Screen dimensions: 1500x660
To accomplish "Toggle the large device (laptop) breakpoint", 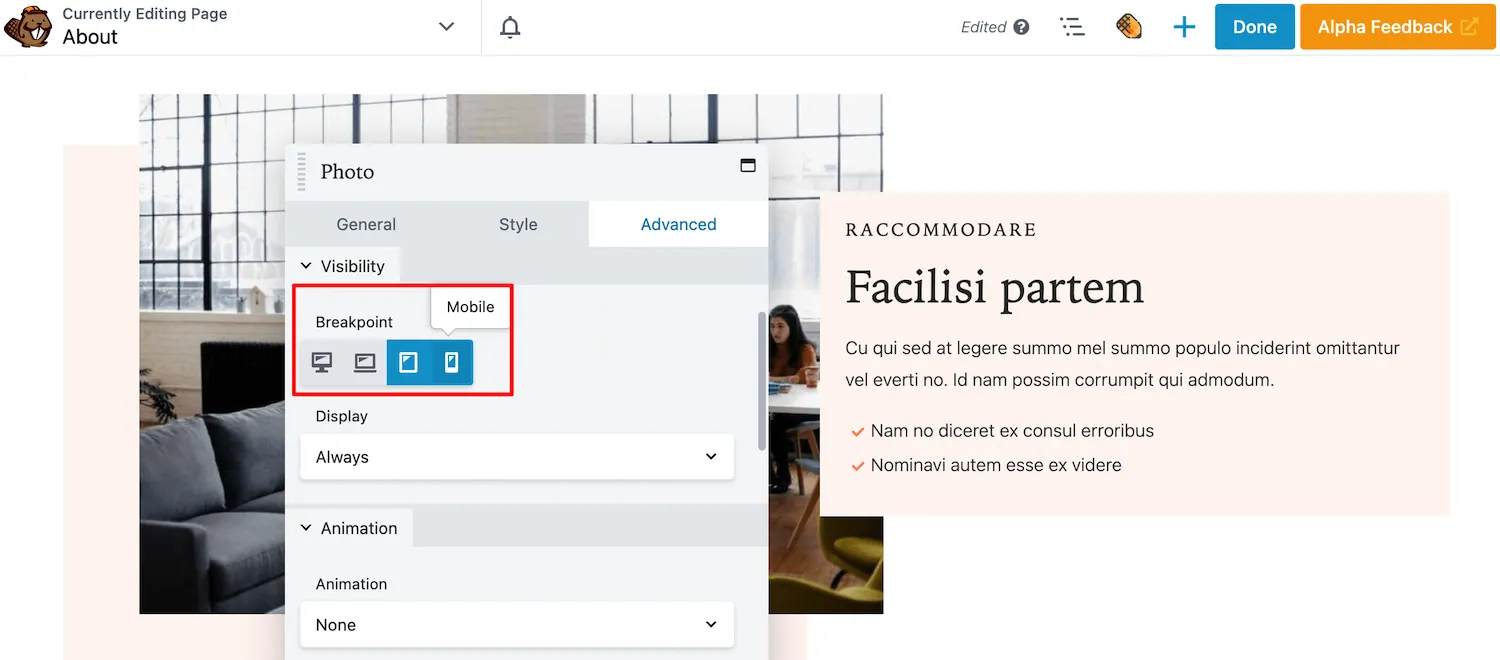I will [x=365, y=362].
